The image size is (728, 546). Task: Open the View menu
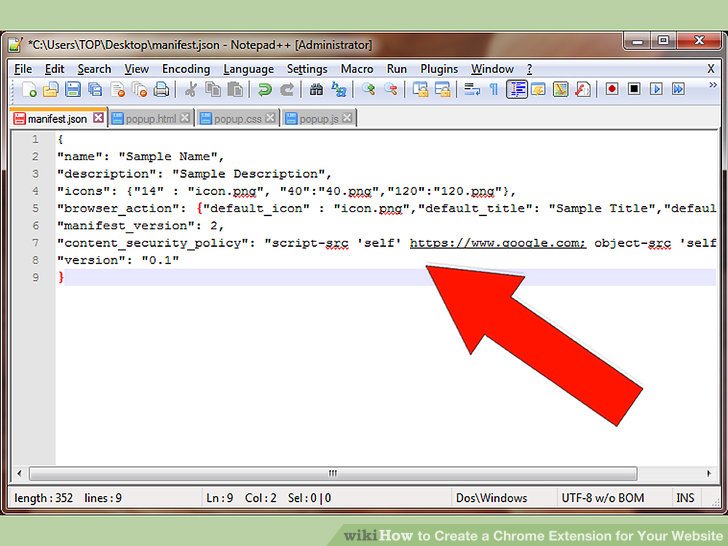click(136, 69)
